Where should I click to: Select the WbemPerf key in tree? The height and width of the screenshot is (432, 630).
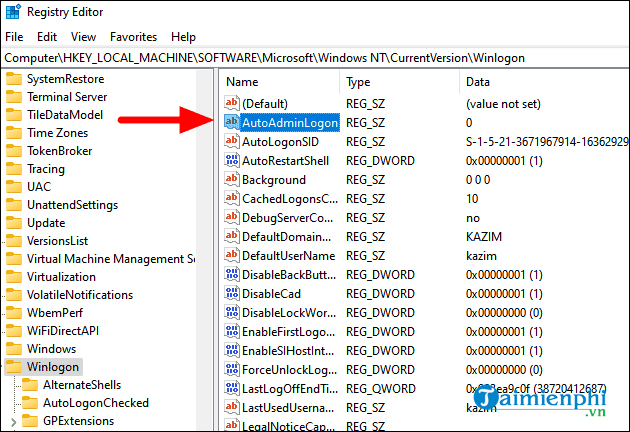click(x=55, y=313)
